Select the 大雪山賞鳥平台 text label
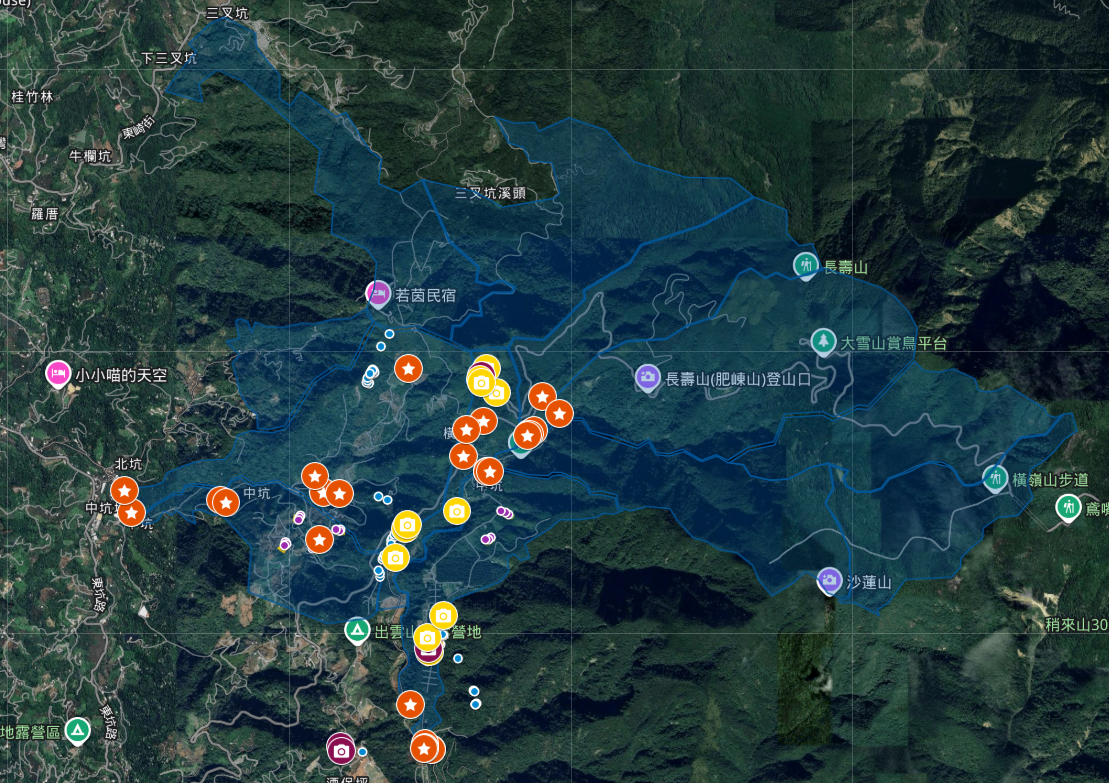The image size is (1109, 783). click(x=893, y=343)
